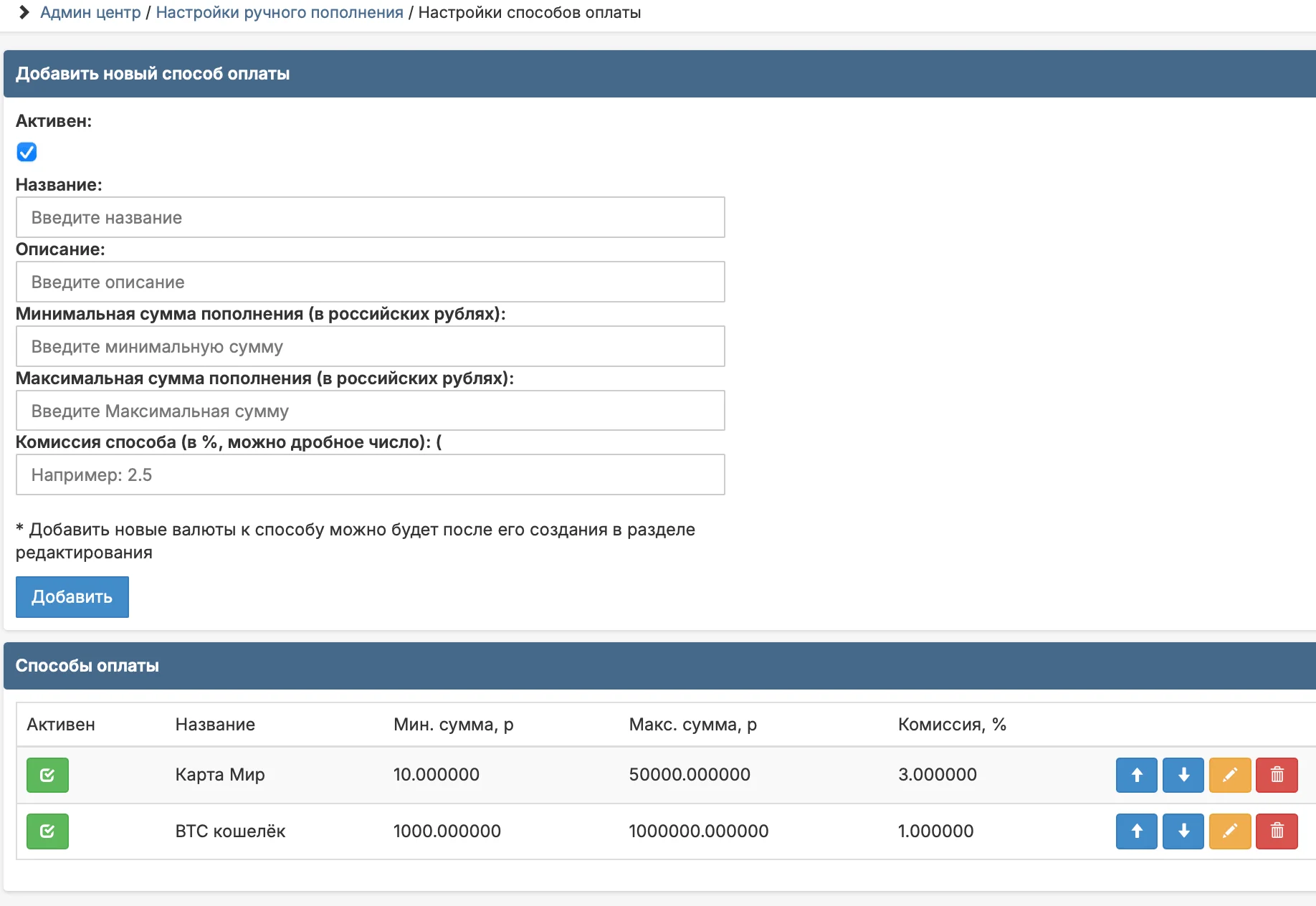Image resolution: width=1316 pixels, height=906 pixels.
Task: Delete the Карта Мир payment method
Action: (x=1277, y=775)
